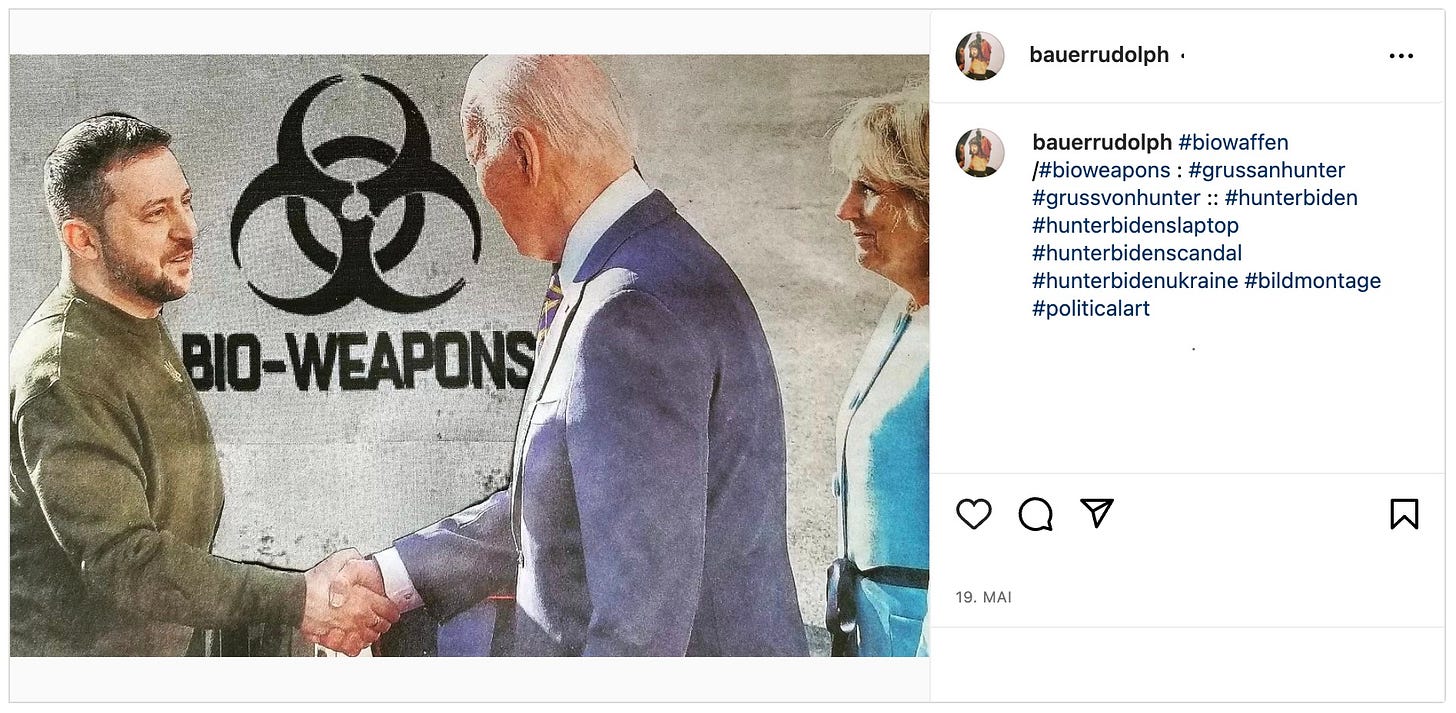Image resolution: width=1456 pixels, height=713 pixels.
Task: Open the bauerrudolph username in the header
Action: (x=1099, y=55)
